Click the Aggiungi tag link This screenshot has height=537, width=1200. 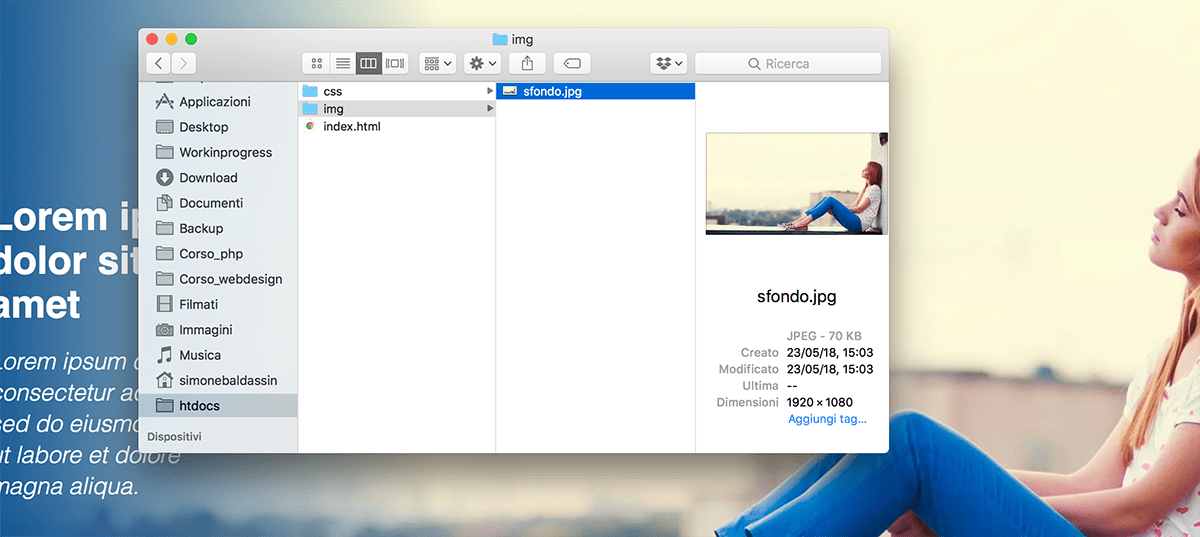point(827,419)
